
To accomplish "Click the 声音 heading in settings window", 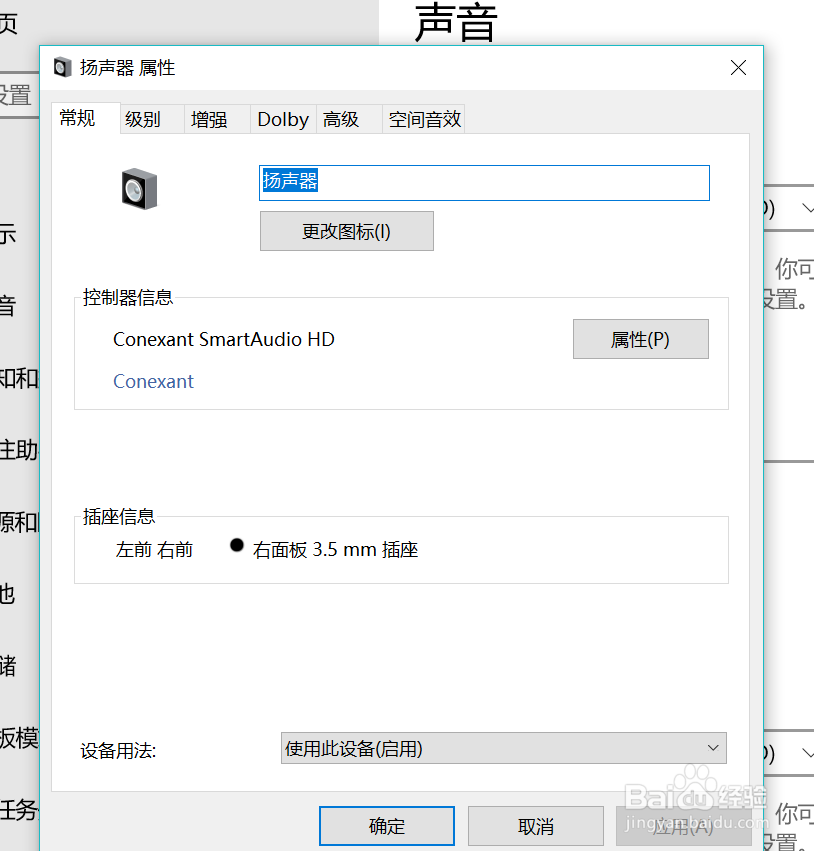I will tap(456, 23).
